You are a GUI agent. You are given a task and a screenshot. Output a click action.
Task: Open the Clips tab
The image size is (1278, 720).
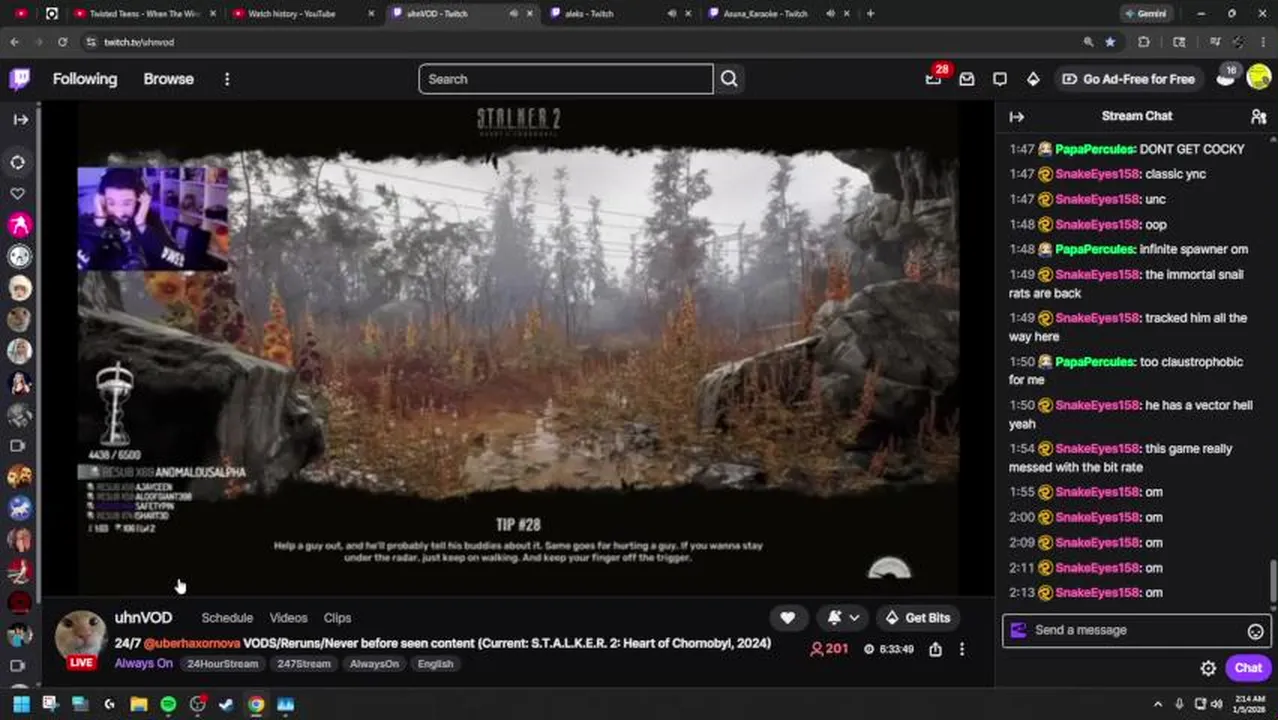(337, 618)
